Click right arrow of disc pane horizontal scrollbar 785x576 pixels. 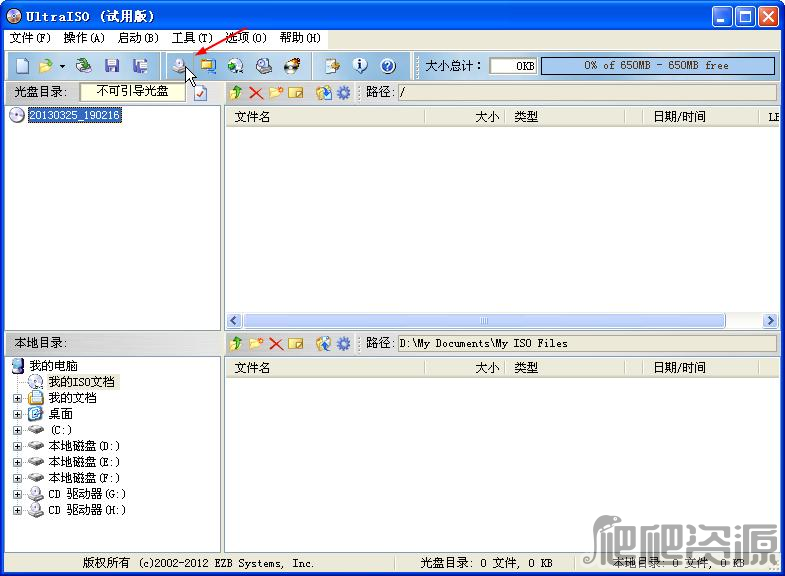tap(770, 320)
